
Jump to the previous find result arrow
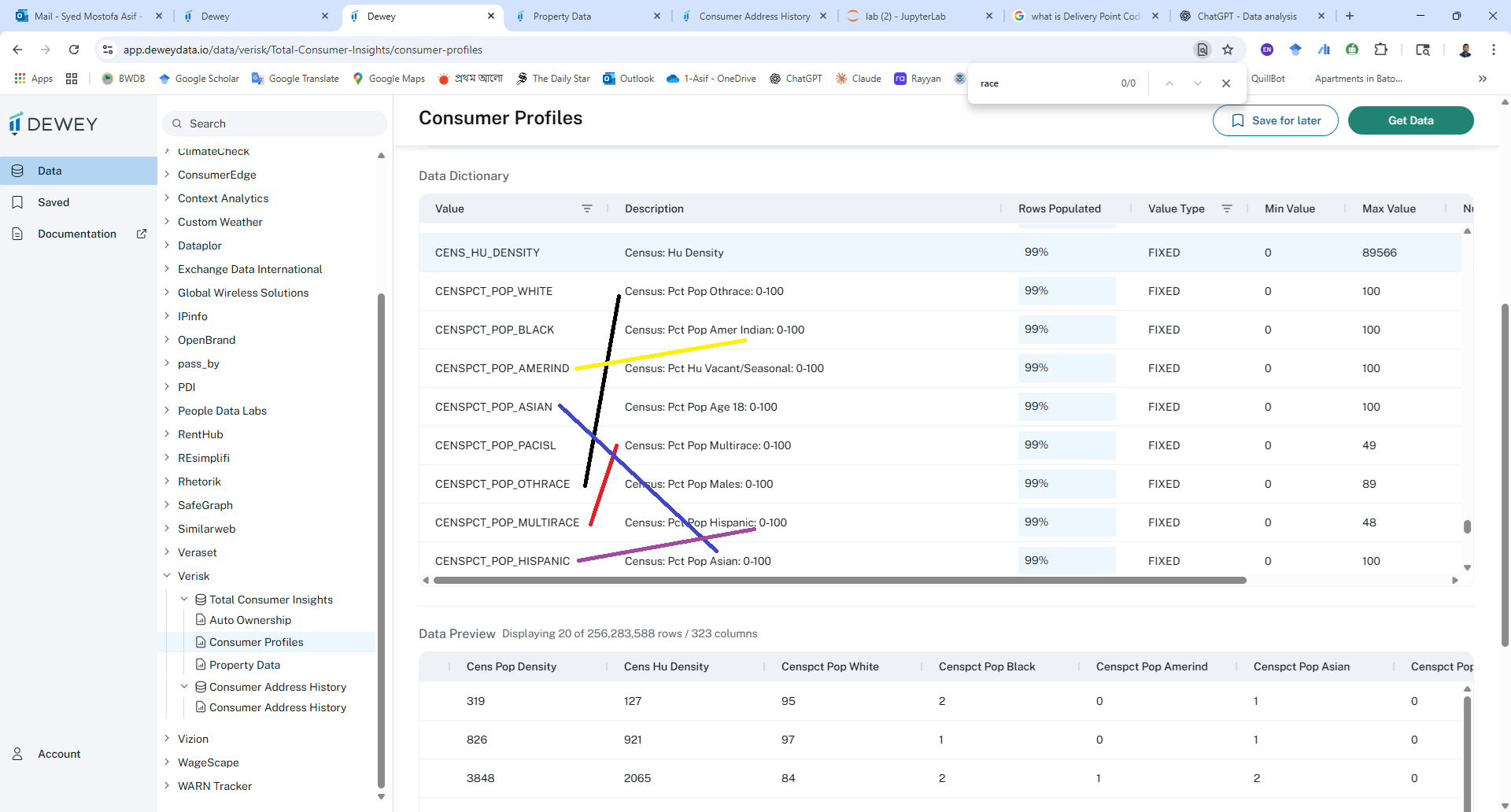pyautogui.click(x=1169, y=83)
